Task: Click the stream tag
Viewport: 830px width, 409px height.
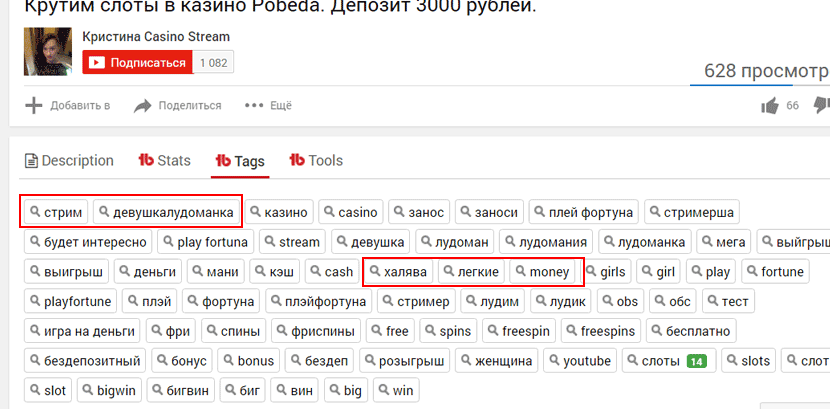Action: coord(293,242)
